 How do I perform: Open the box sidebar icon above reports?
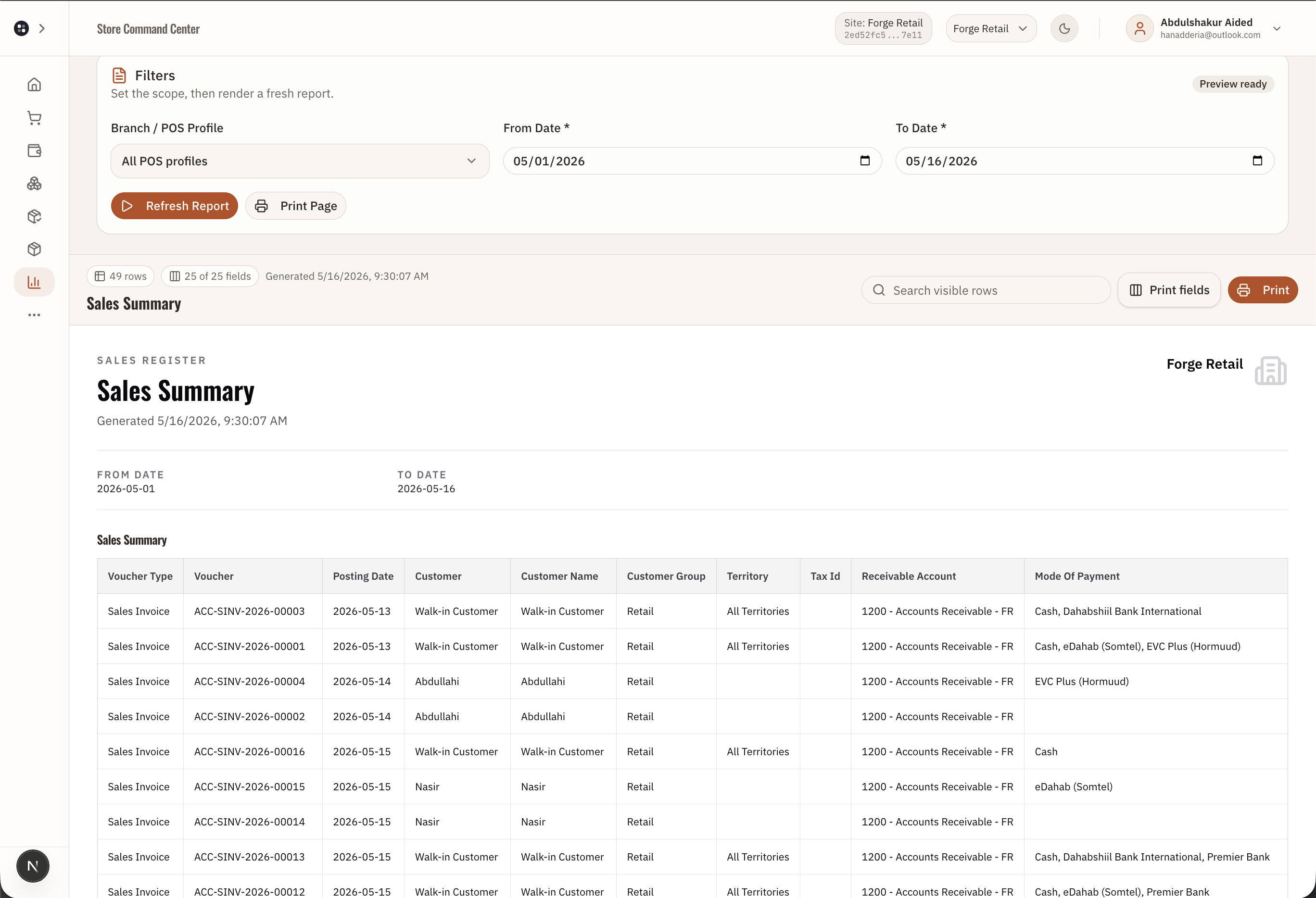coord(34,249)
